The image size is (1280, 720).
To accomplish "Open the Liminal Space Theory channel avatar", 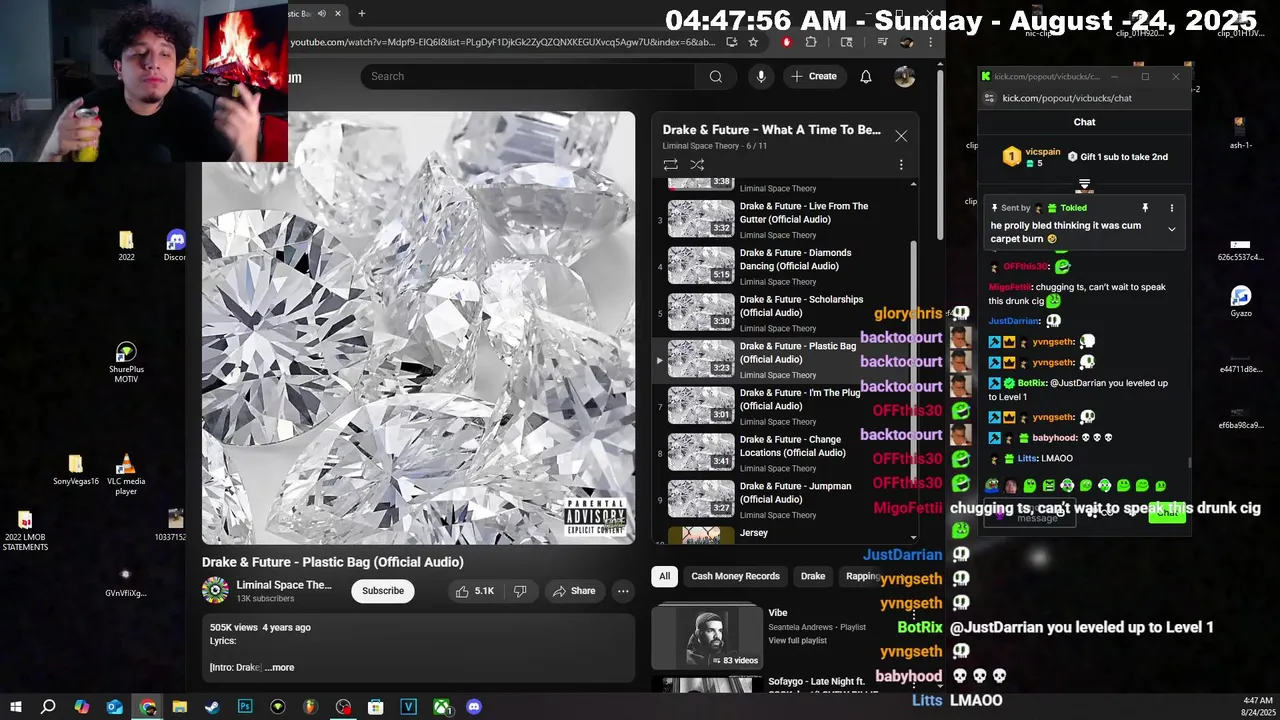I will pyautogui.click(x=215, y=590).
